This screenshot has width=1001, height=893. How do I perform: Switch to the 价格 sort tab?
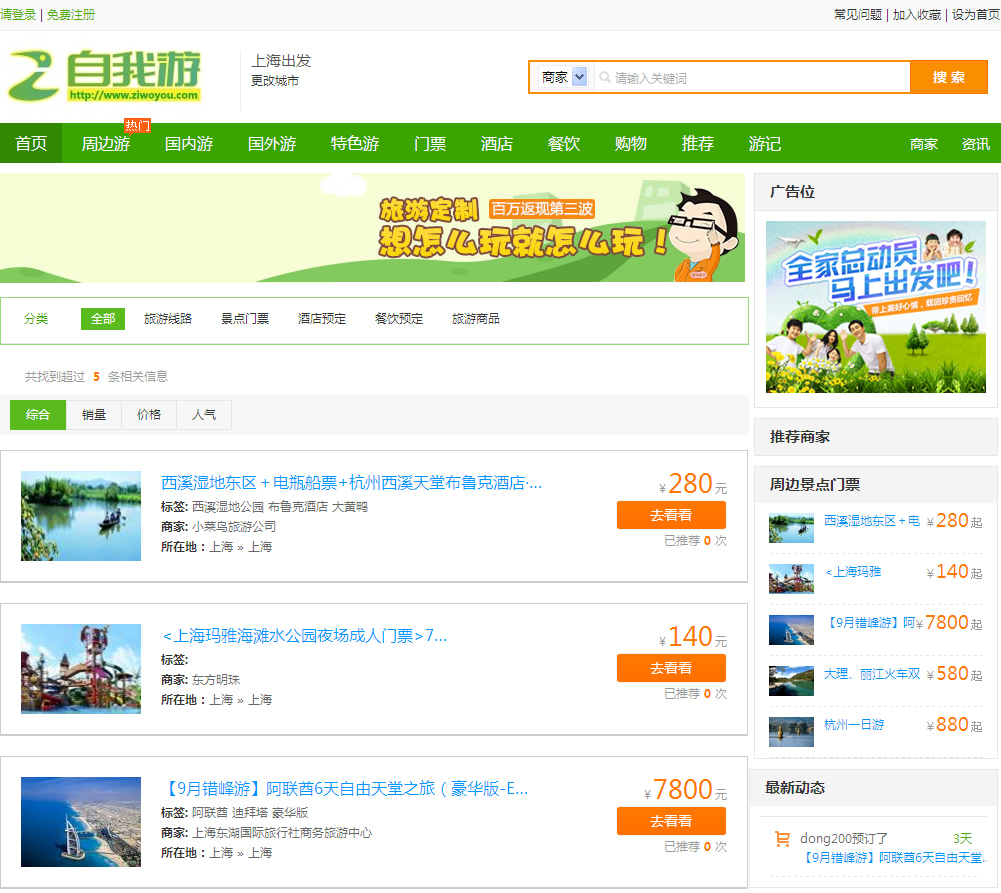(149, 415)
